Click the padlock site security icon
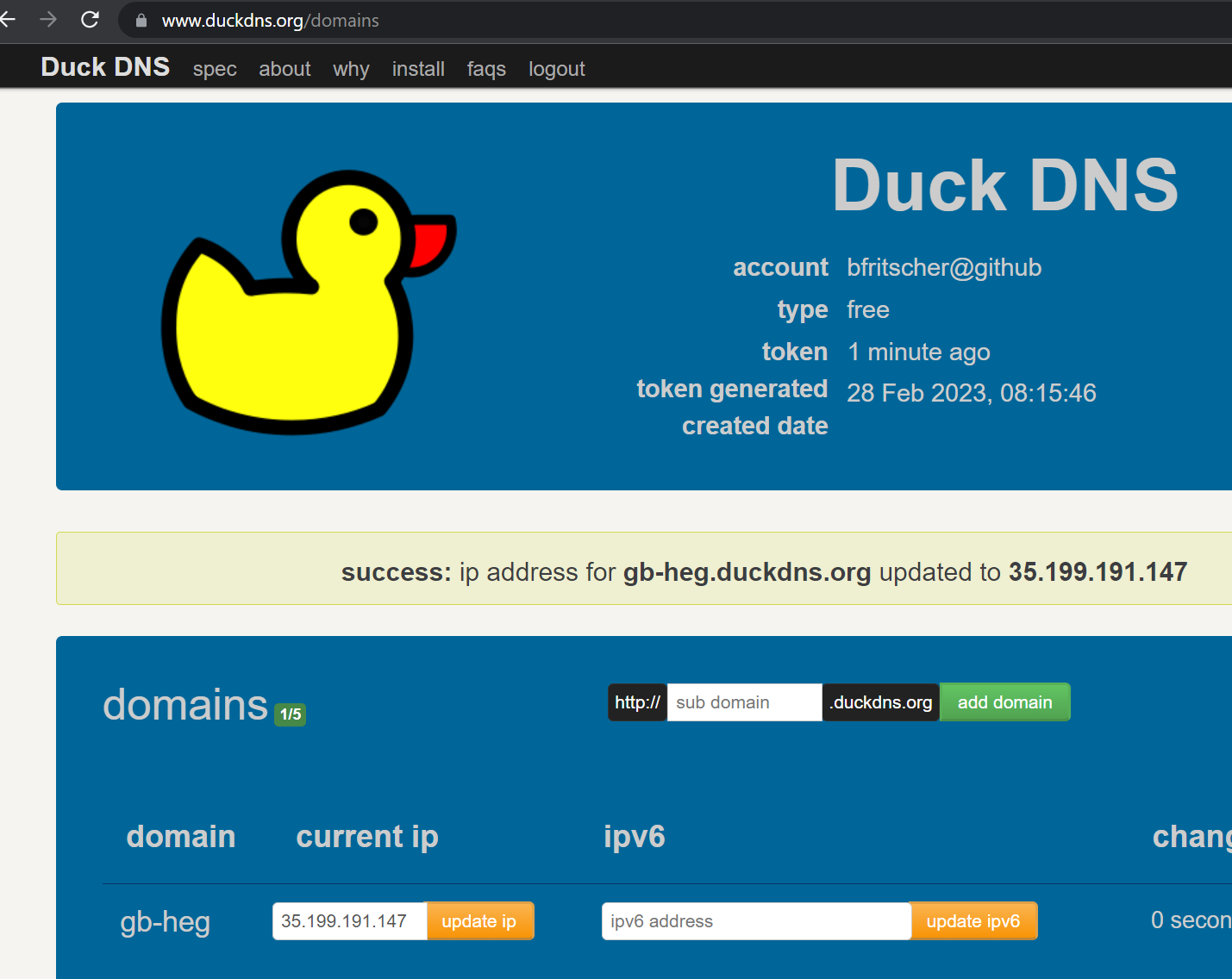Viewport: 1232px width, 979px height. click(x=141, y=21)
